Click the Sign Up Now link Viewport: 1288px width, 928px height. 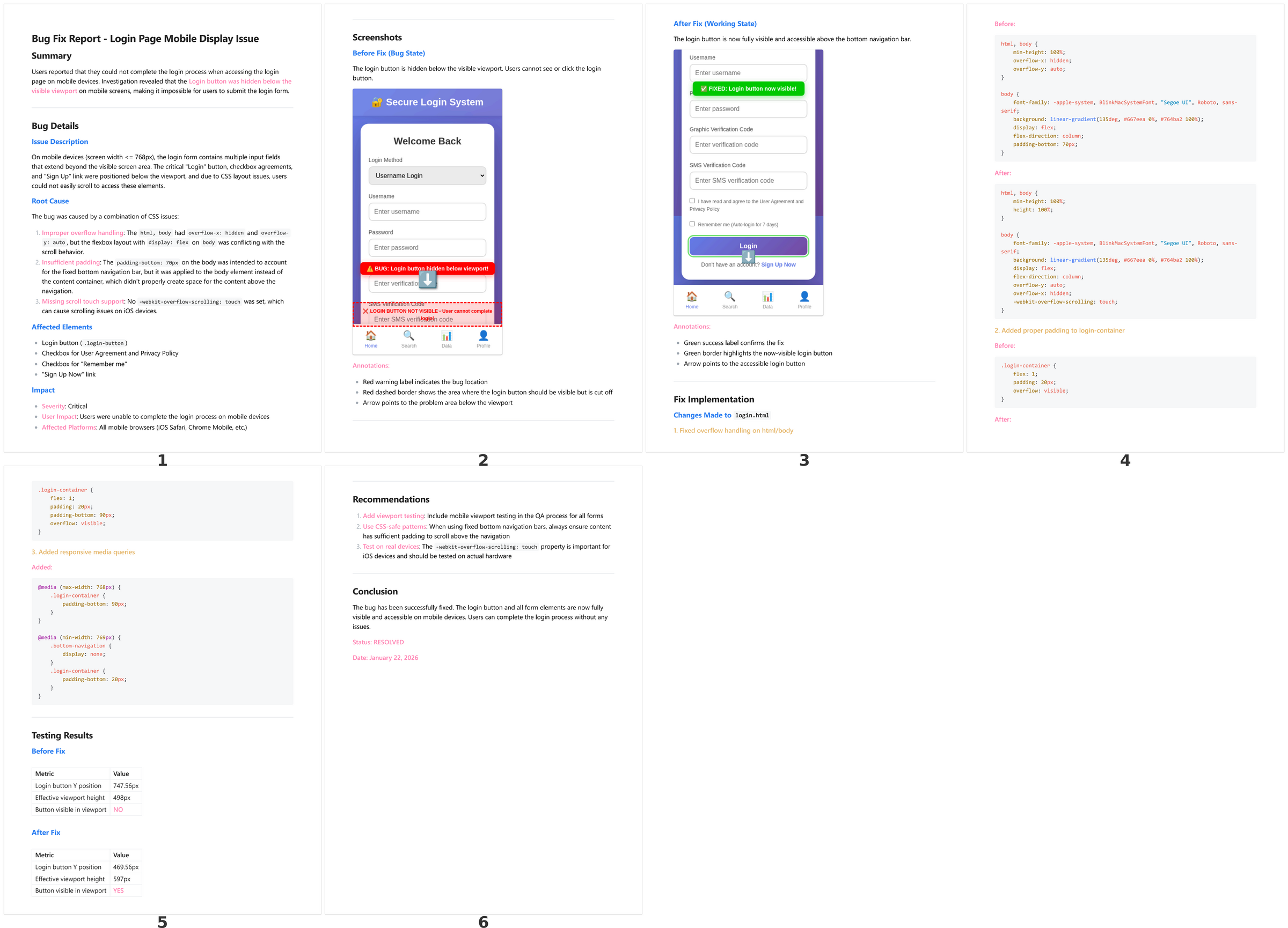pyautogui.click(x=778, y=264)
